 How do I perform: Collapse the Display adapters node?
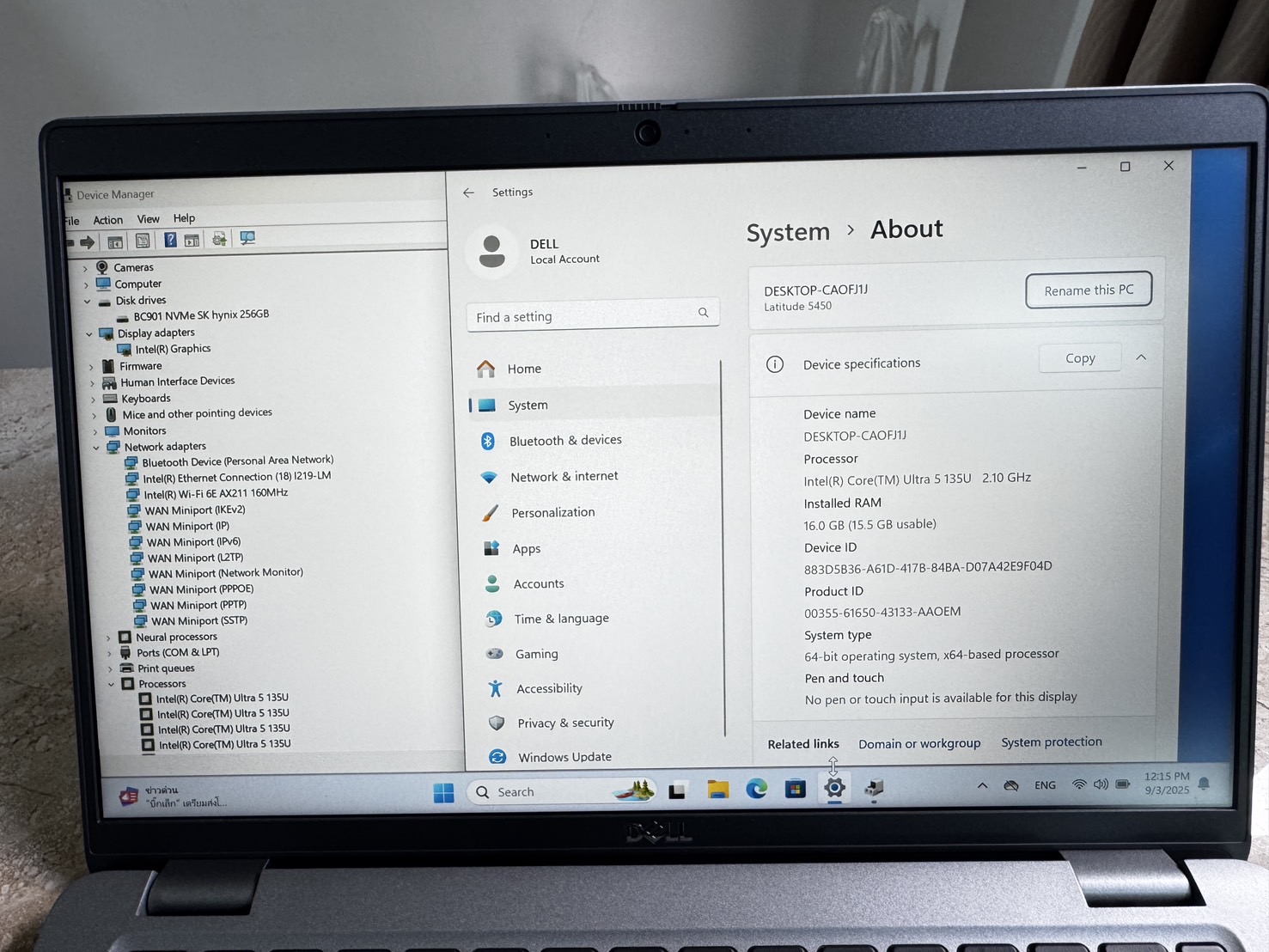point(89,334)
